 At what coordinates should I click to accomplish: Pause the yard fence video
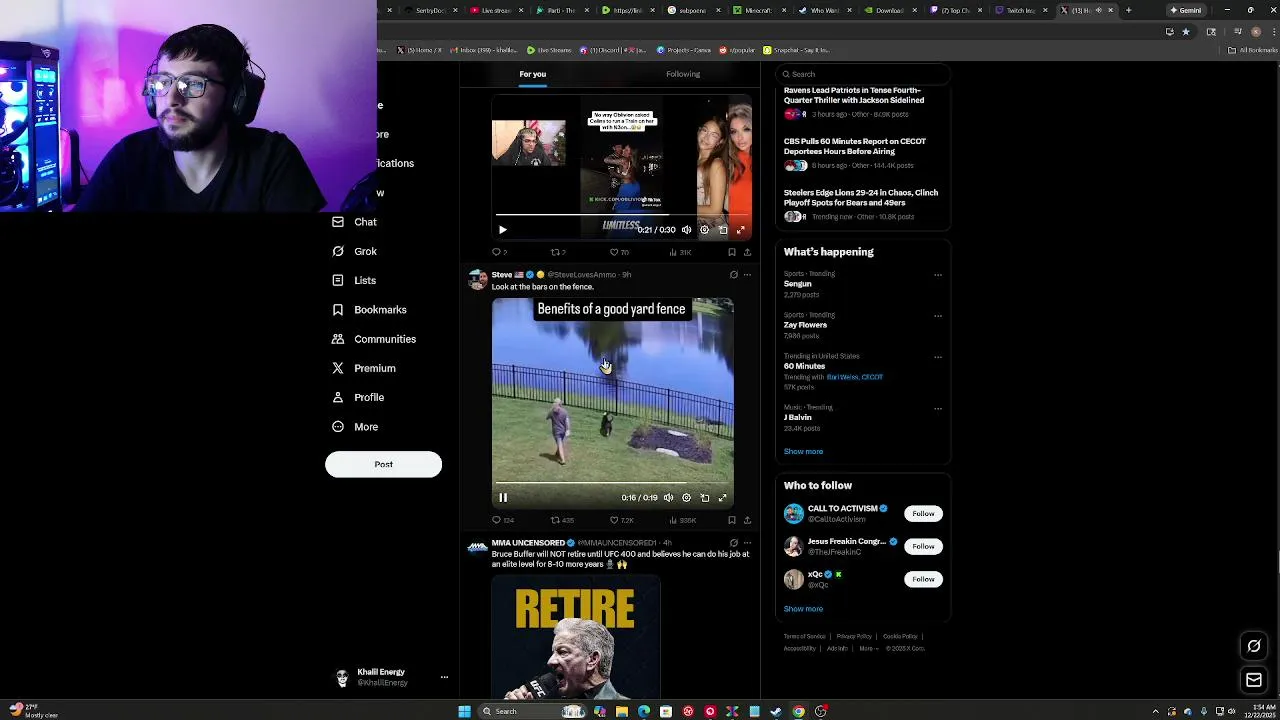coord(503,498)
